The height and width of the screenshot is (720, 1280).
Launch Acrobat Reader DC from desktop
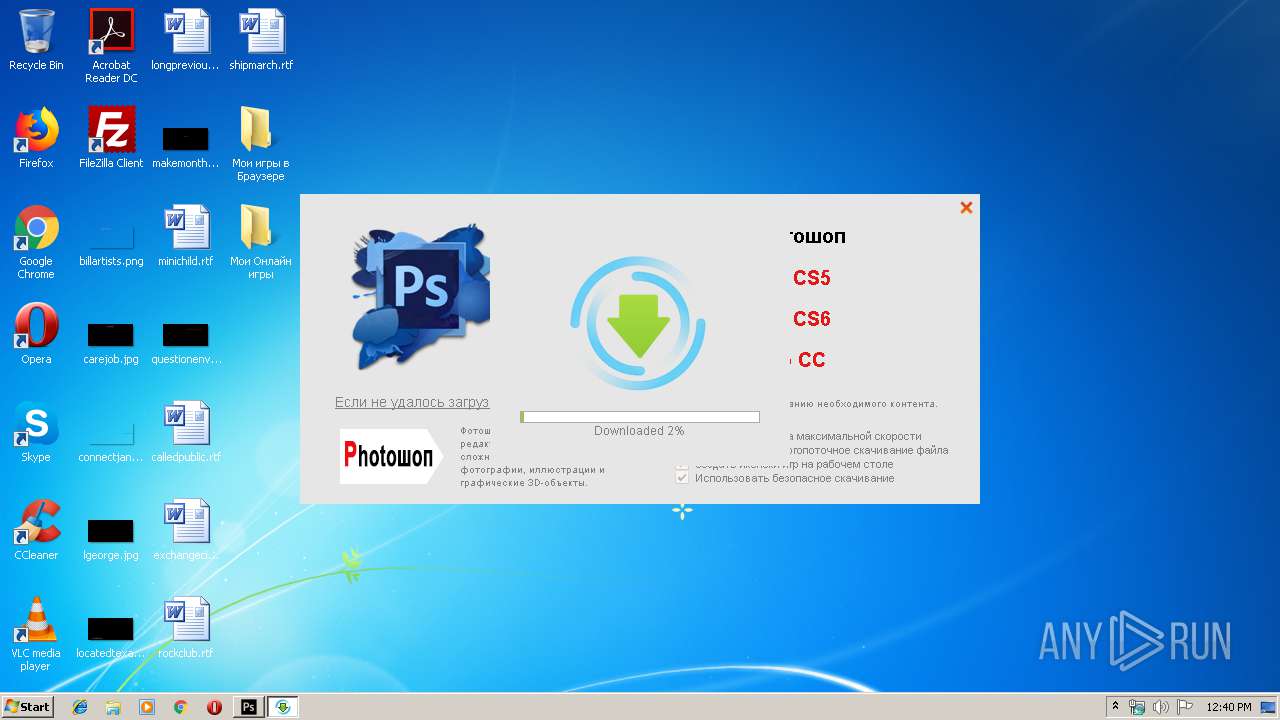(111, 45)
